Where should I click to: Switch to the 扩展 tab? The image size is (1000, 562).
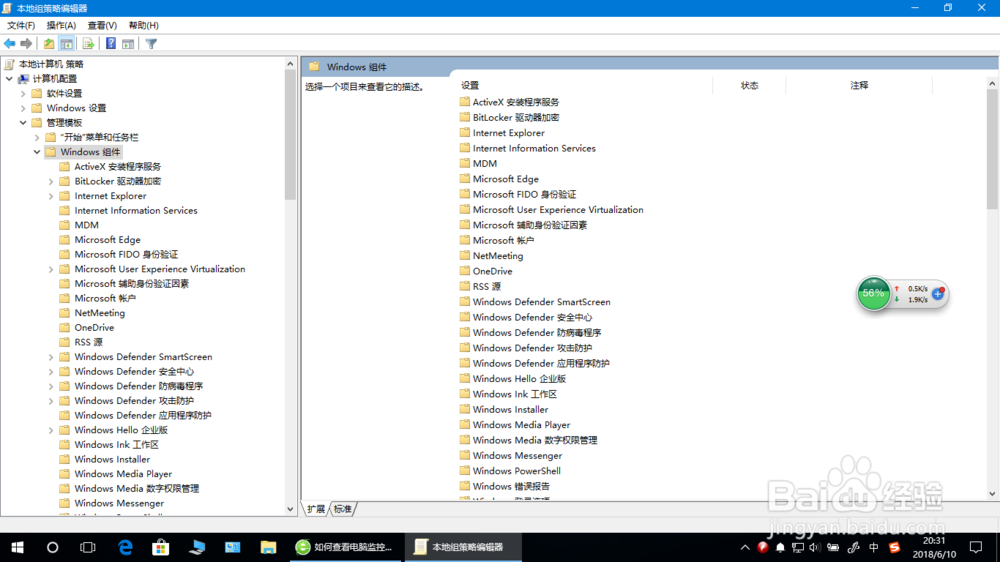316,509
